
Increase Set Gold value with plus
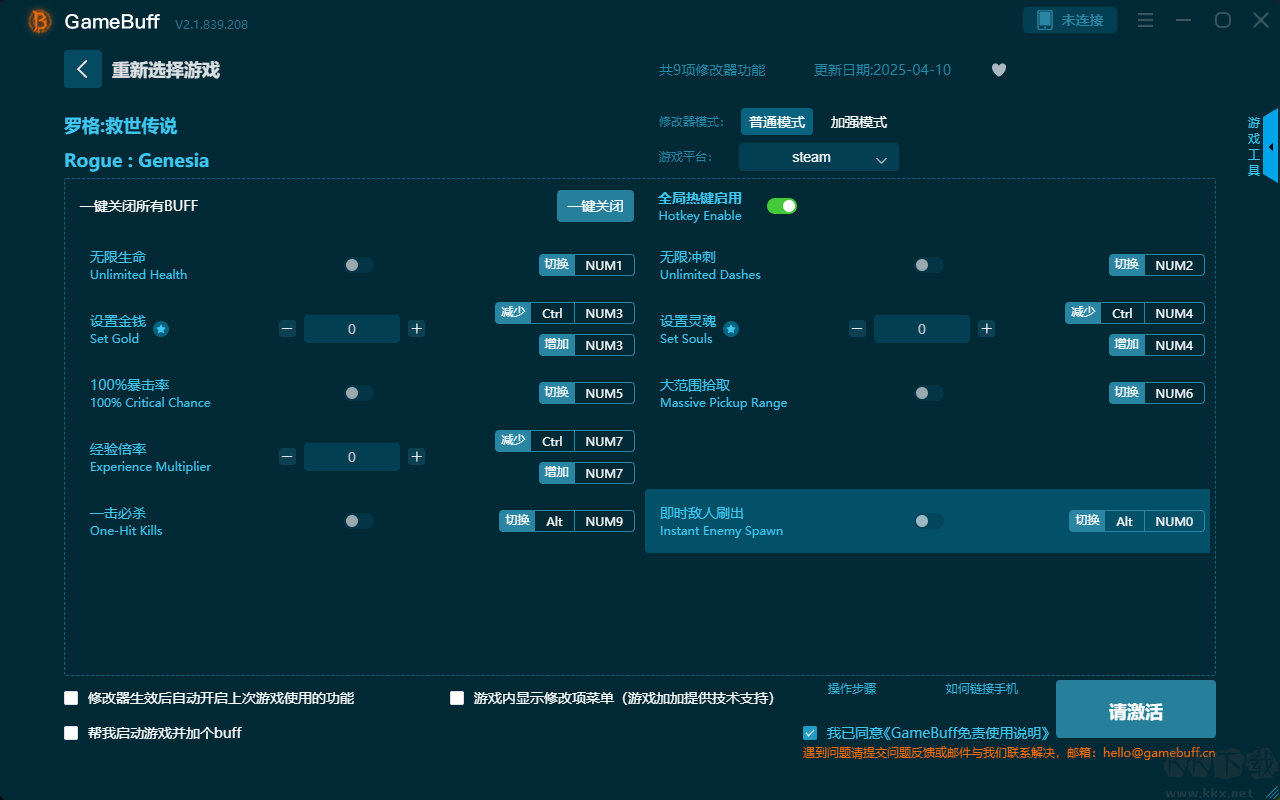click(x=417, y=329)
